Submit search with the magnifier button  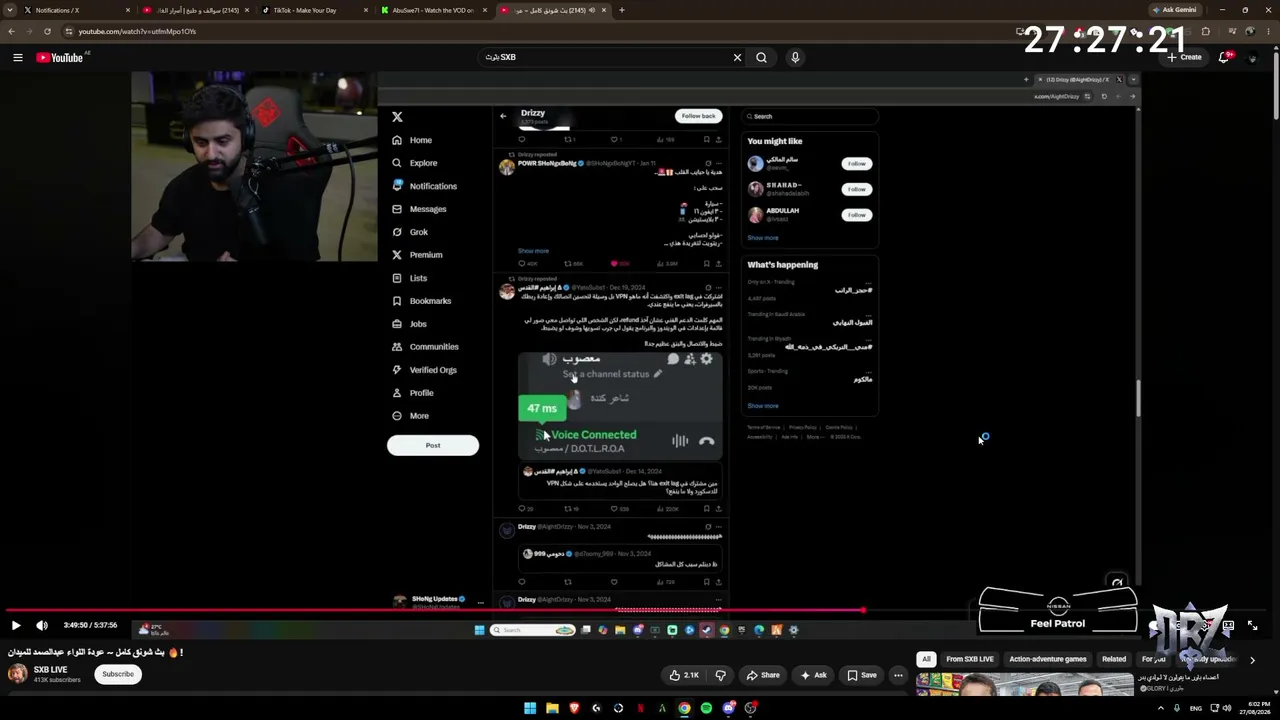tap(762, 57)
